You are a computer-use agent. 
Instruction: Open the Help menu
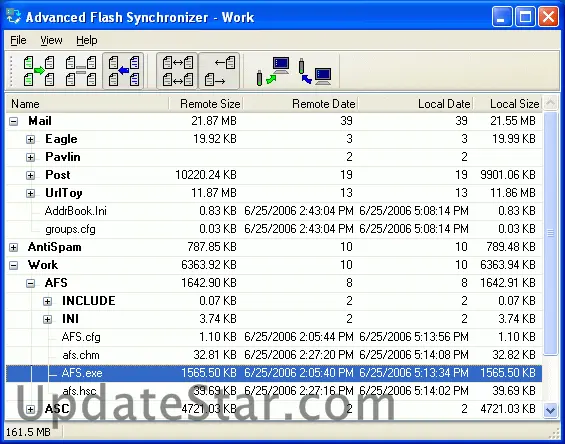click(87, 40)
